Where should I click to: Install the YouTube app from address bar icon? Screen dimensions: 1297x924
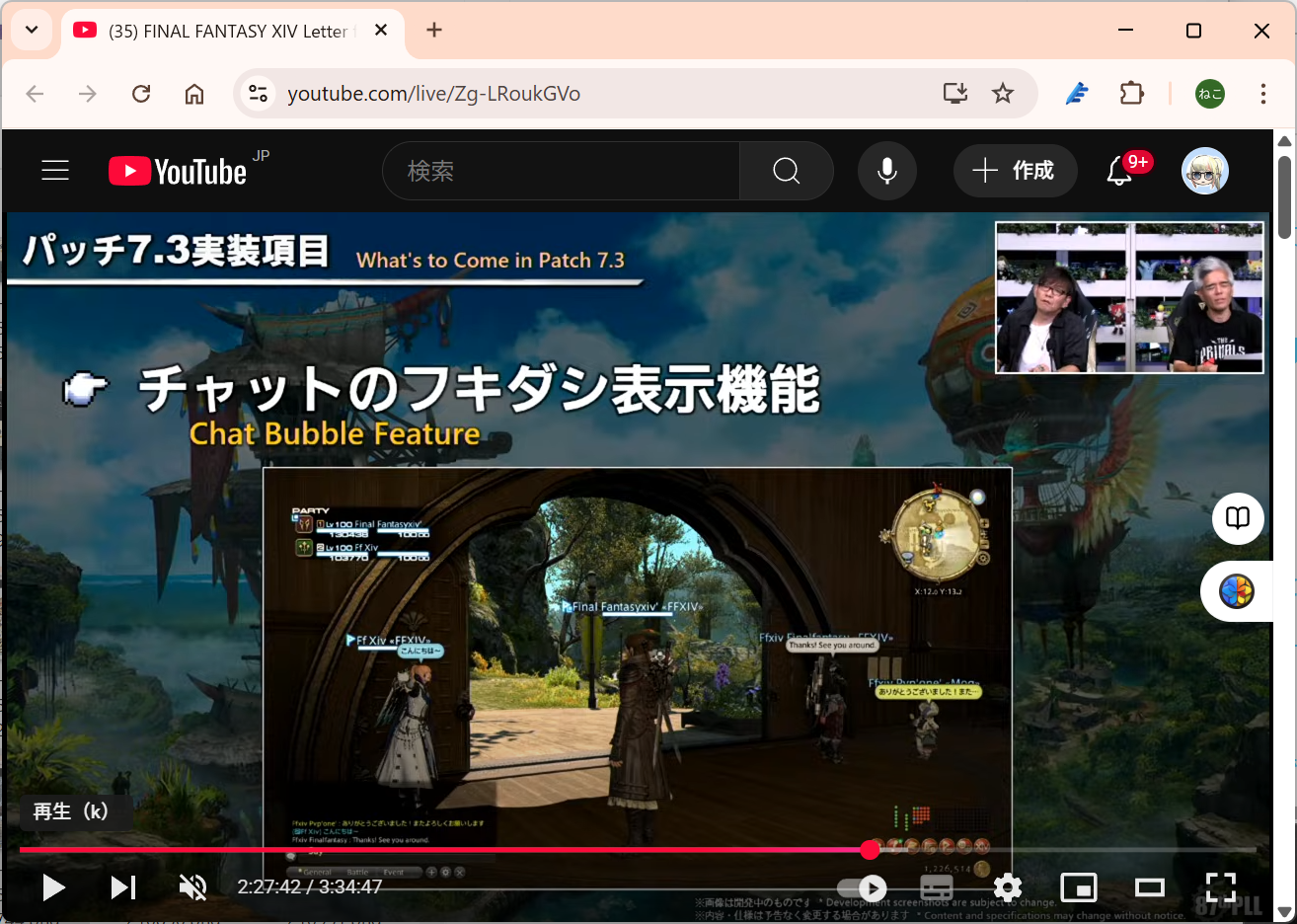[955, 94]
